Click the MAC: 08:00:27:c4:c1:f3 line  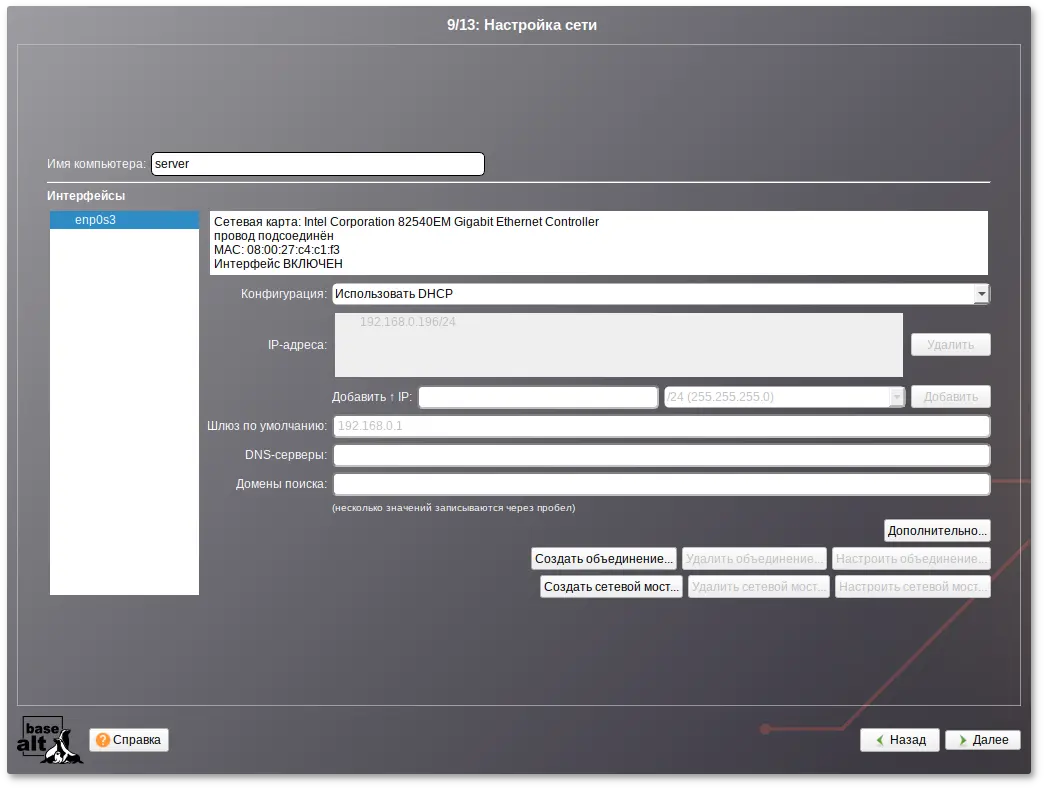click(x=276, y=250)
